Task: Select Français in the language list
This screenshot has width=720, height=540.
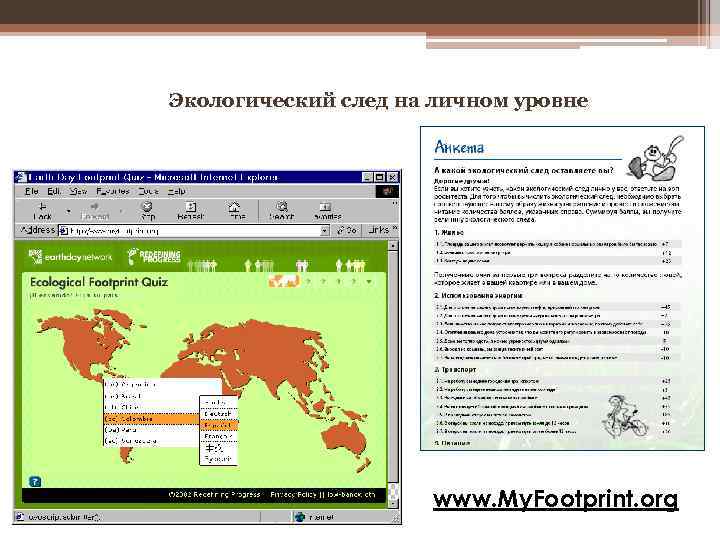Action: point(219,436)
